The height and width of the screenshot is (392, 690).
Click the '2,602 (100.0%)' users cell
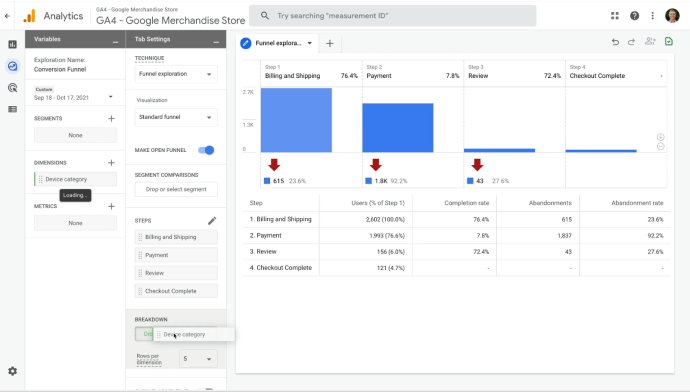(x=385, y=219)
